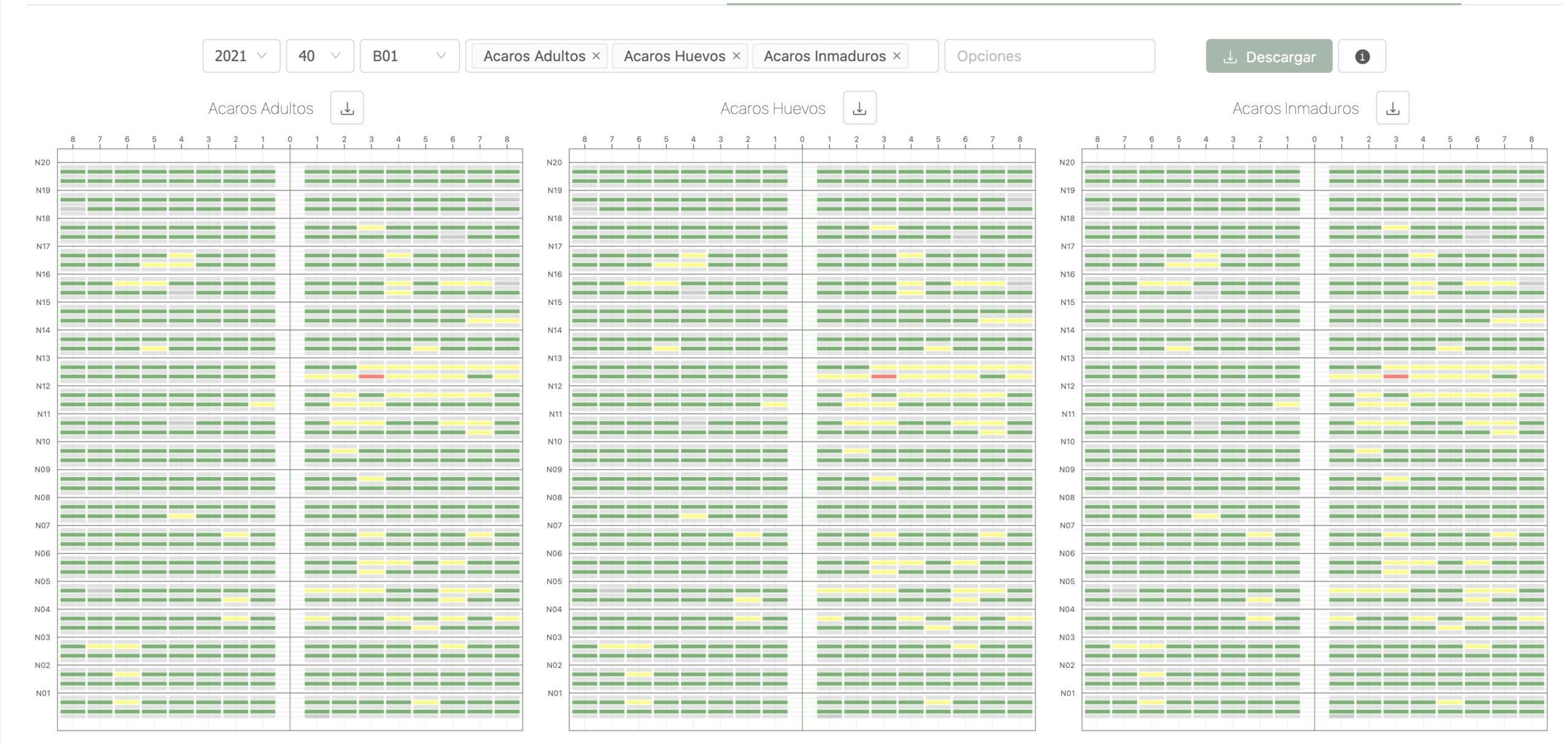The height and width of the screenshot is (744, 1568).
Task: Click the Acaros Adultos chart title
Action: (260, 108)
